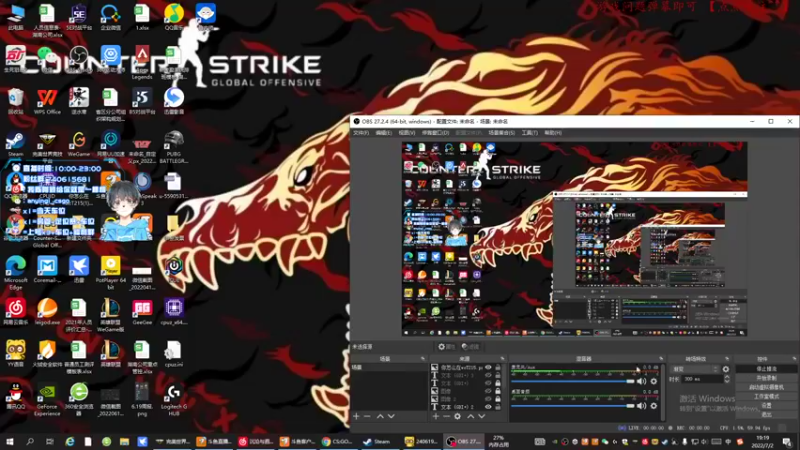The image size is (800, 450).
Task: Open 视图(V) menu in OBS
Action: [407, 133]
